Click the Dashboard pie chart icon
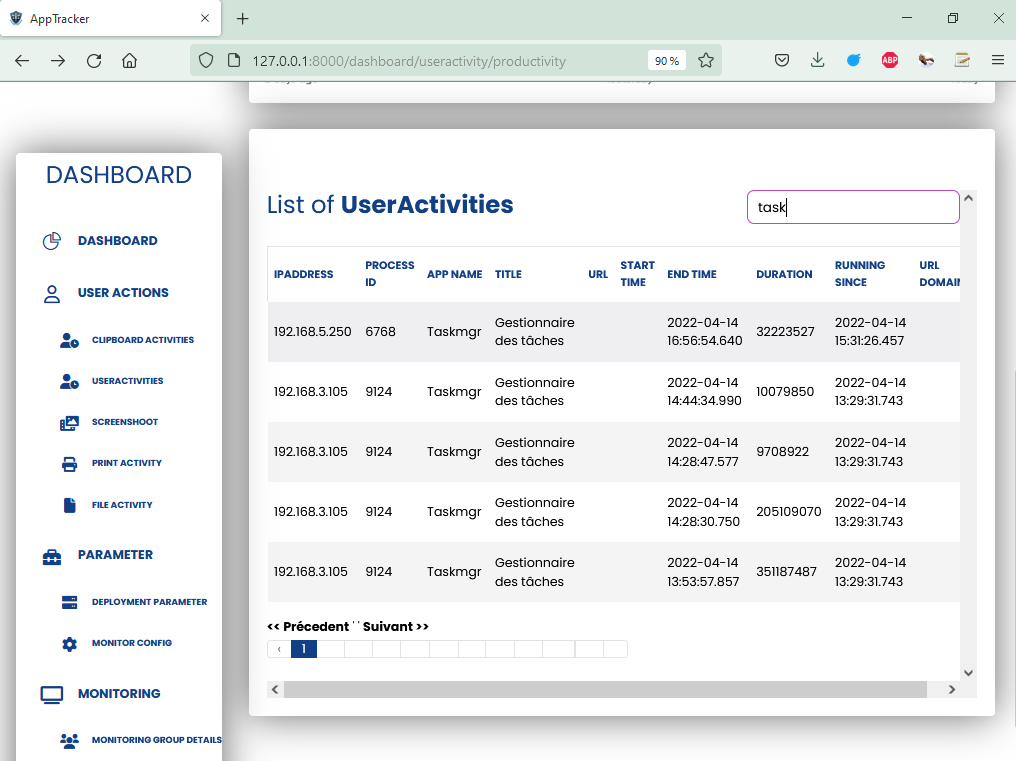The width and height of the screenshot is (1016, 761). pyautogui.click(x=52, y=241)
